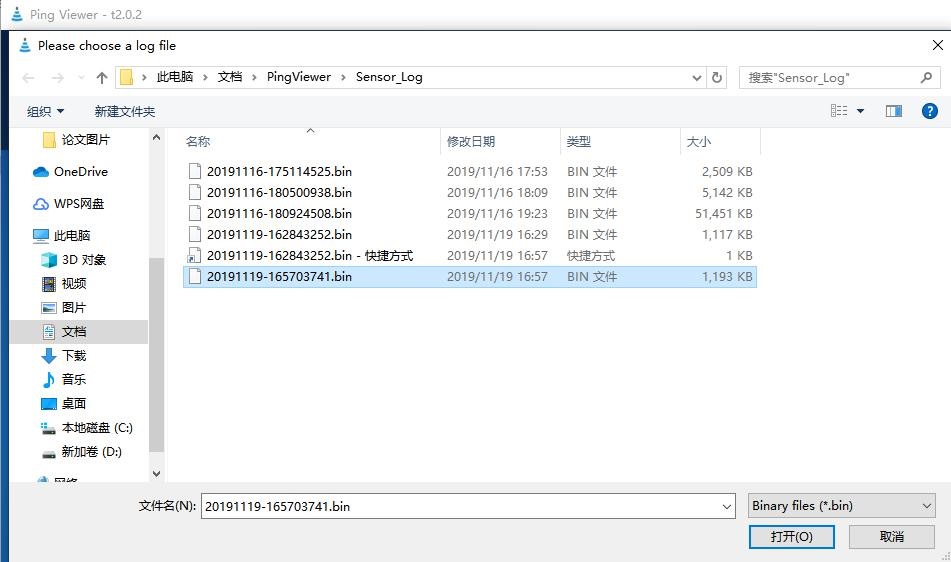Sort by 修改日期 column header
951x562 pixels.
[x=471, y=142]
